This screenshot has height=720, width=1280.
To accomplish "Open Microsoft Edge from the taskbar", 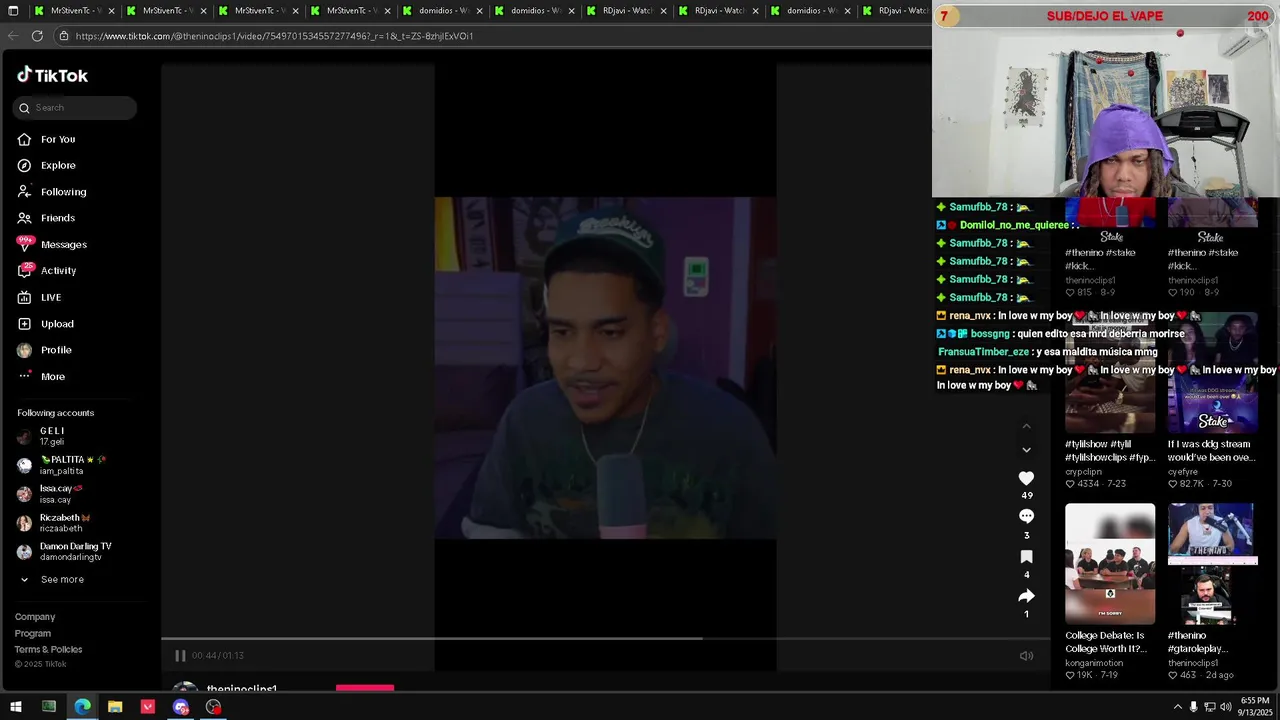I will [x=82, y=707].
